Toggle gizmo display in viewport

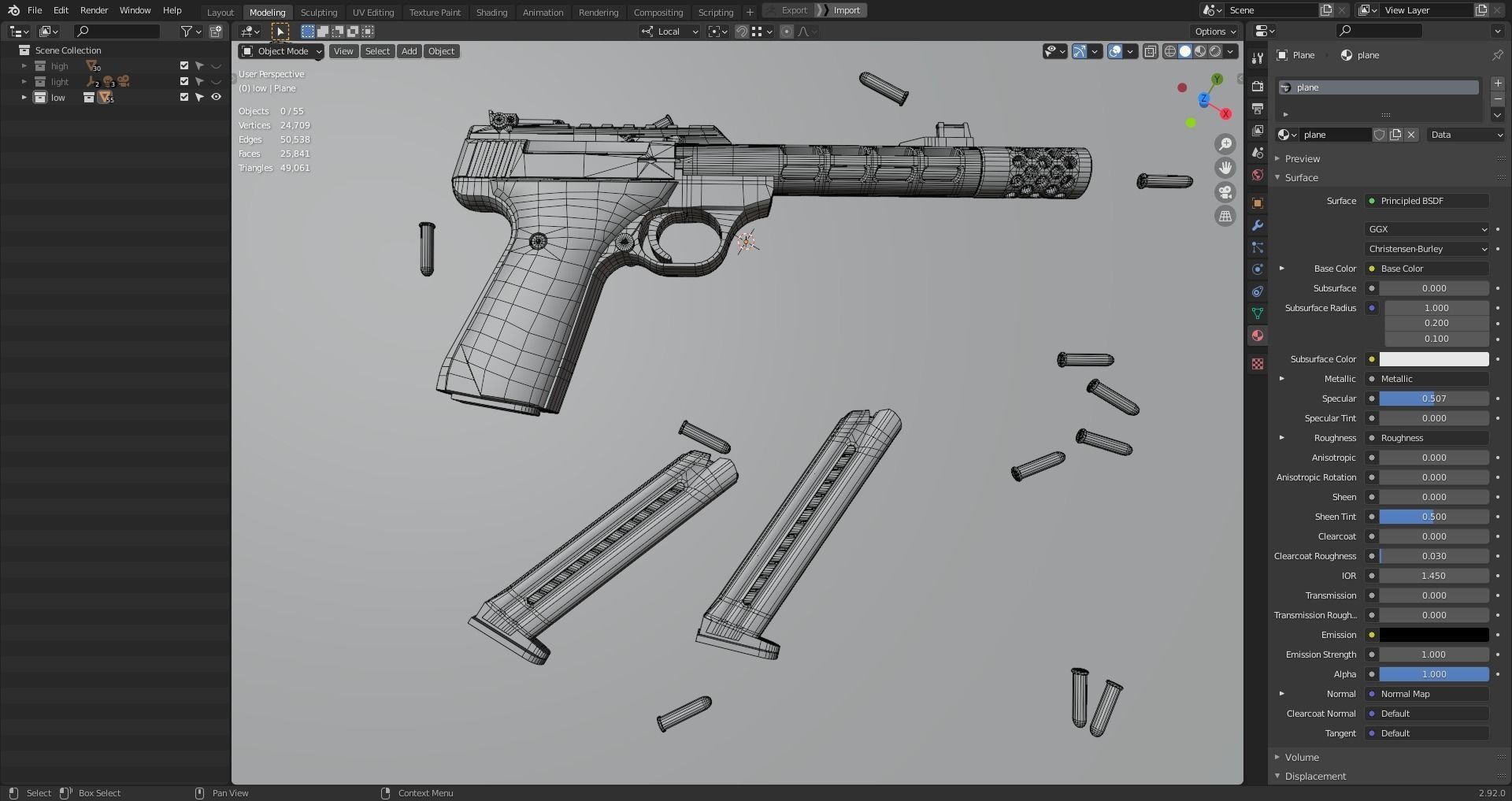(x=1080, y=51)
